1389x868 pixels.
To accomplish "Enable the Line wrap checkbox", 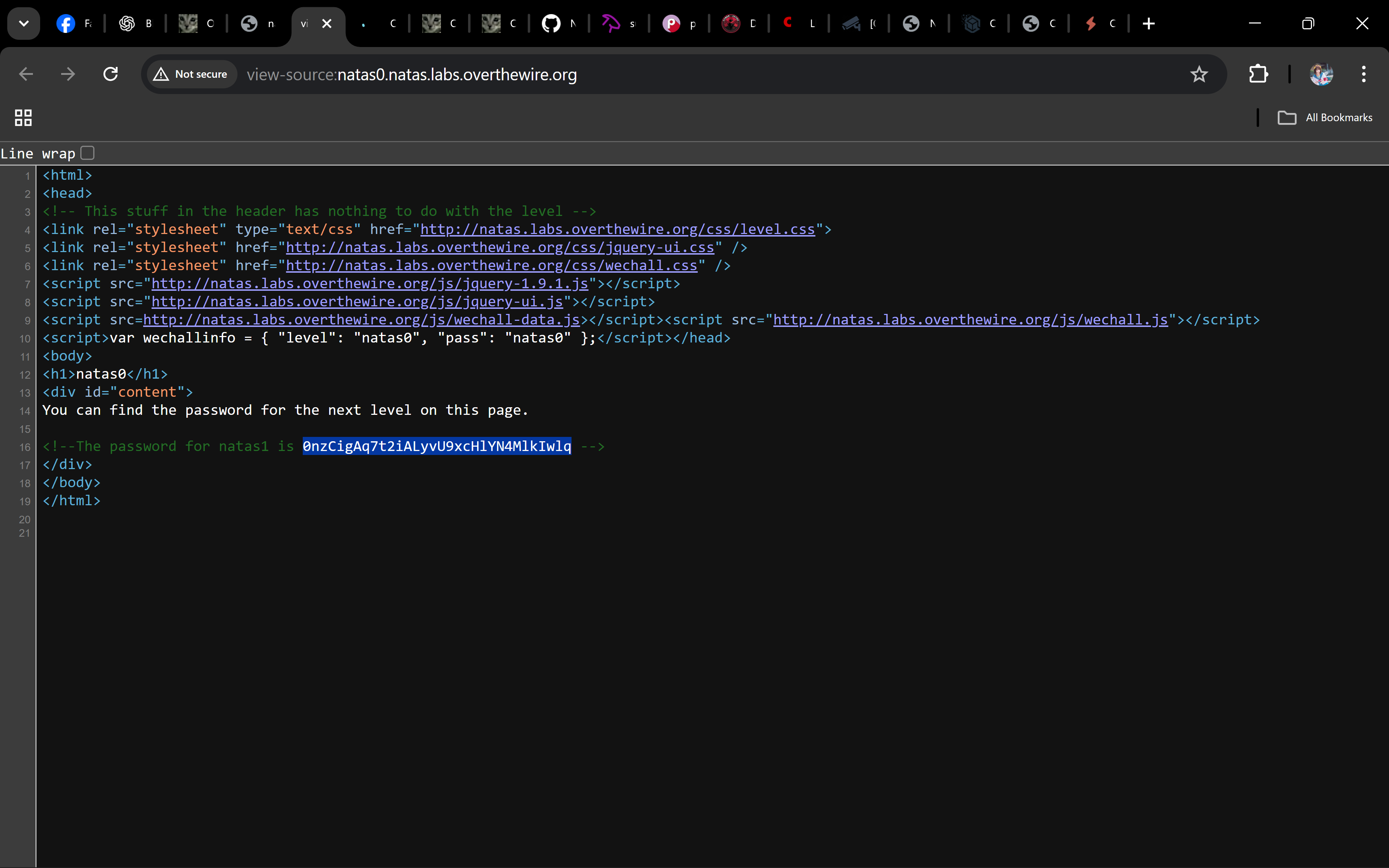I will click(87, 153).
